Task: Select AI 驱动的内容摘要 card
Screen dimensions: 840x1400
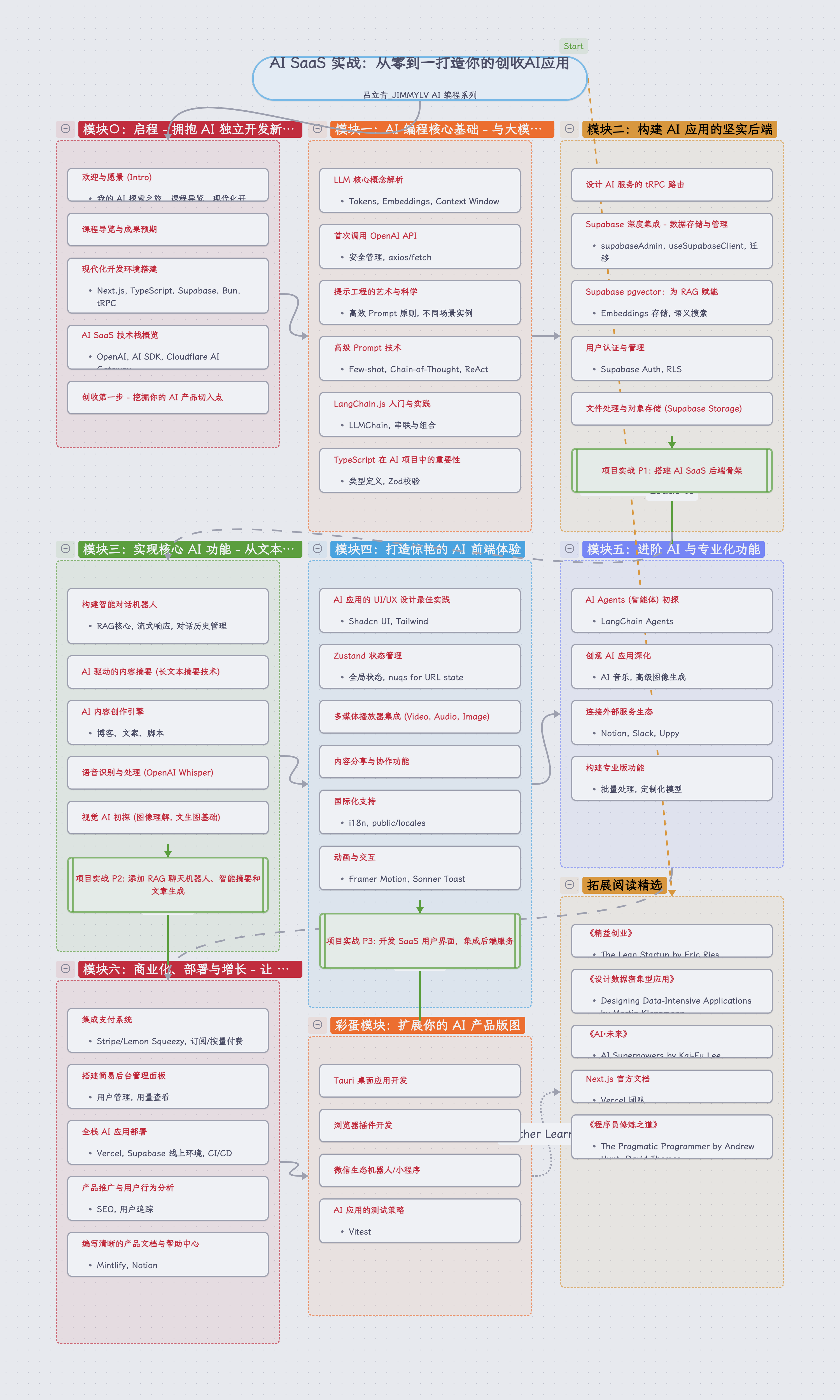Action: coord(167,672)
